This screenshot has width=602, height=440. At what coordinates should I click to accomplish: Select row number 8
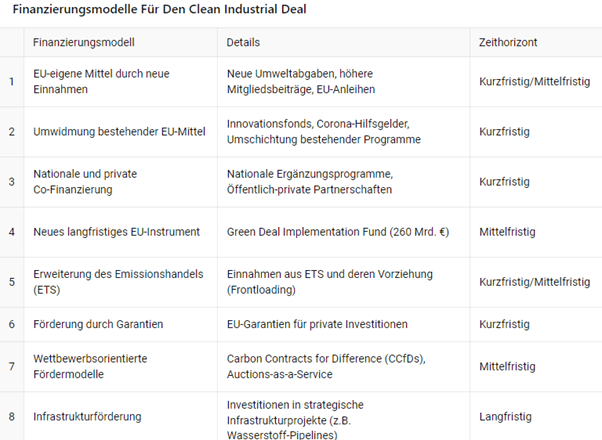click(x=12, y=416)
